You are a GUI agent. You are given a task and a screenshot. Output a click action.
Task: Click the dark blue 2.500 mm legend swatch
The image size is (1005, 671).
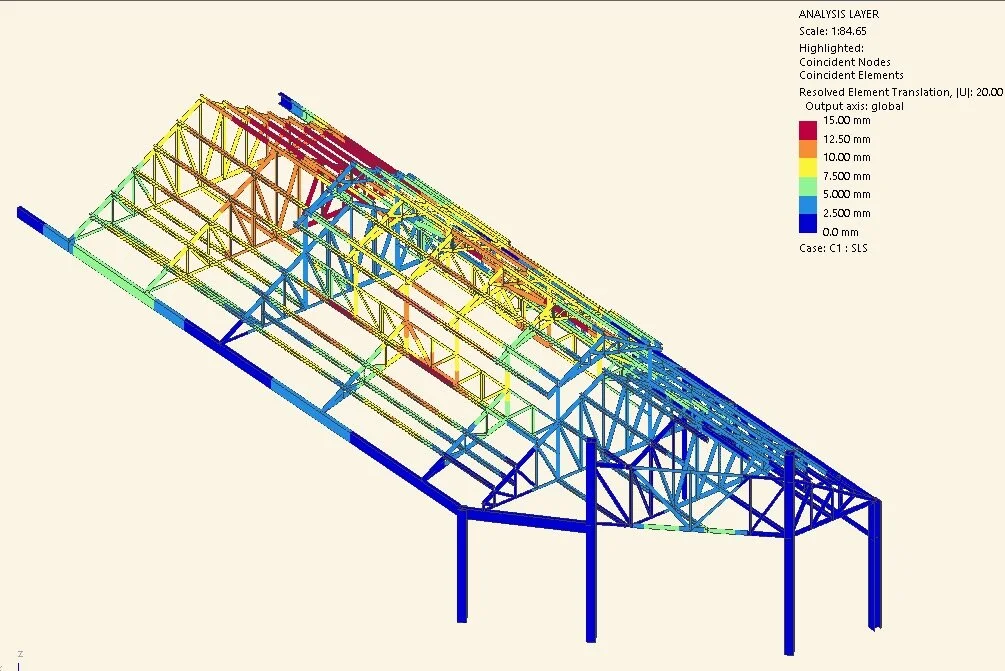click(x=808, y=223)
